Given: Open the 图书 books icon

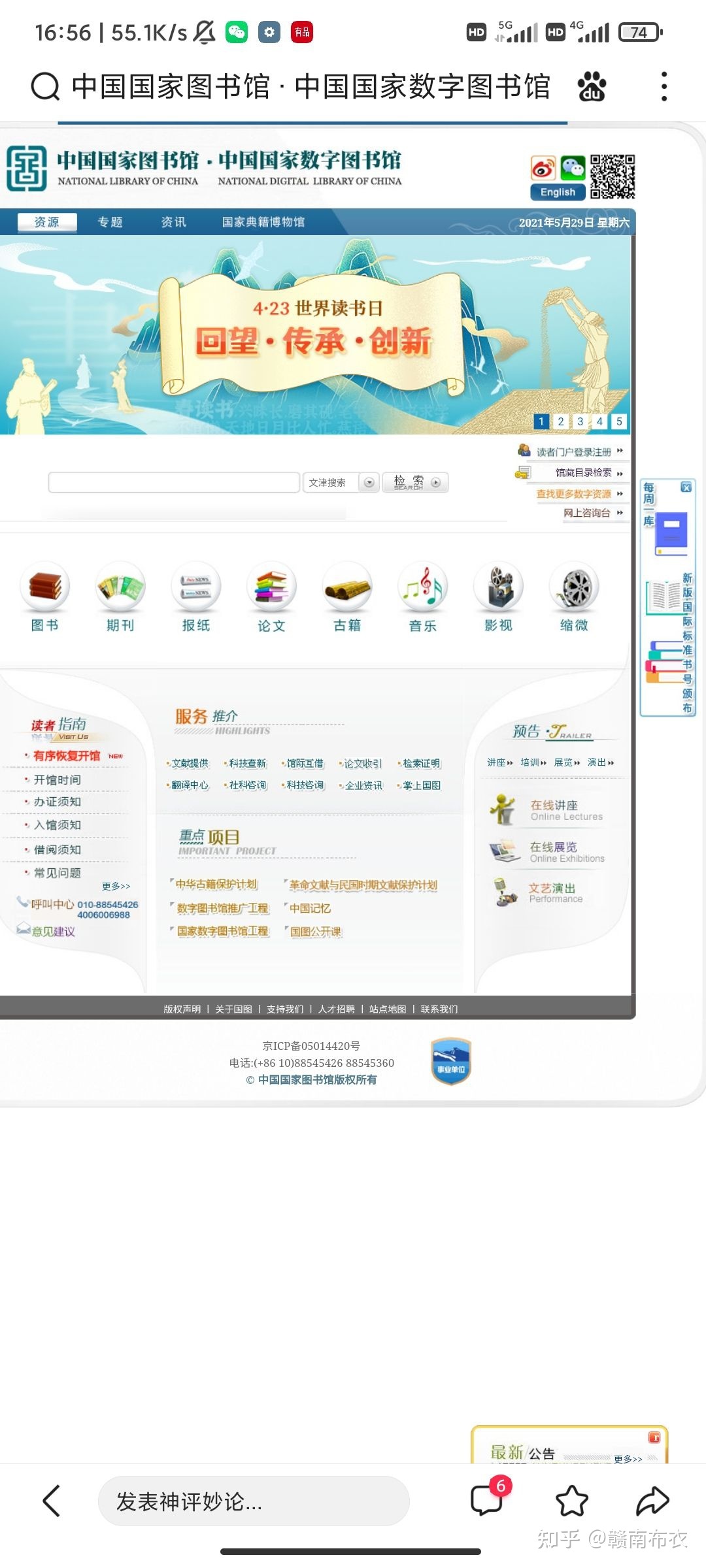Looking at the screenshot, I should point(45,598).
